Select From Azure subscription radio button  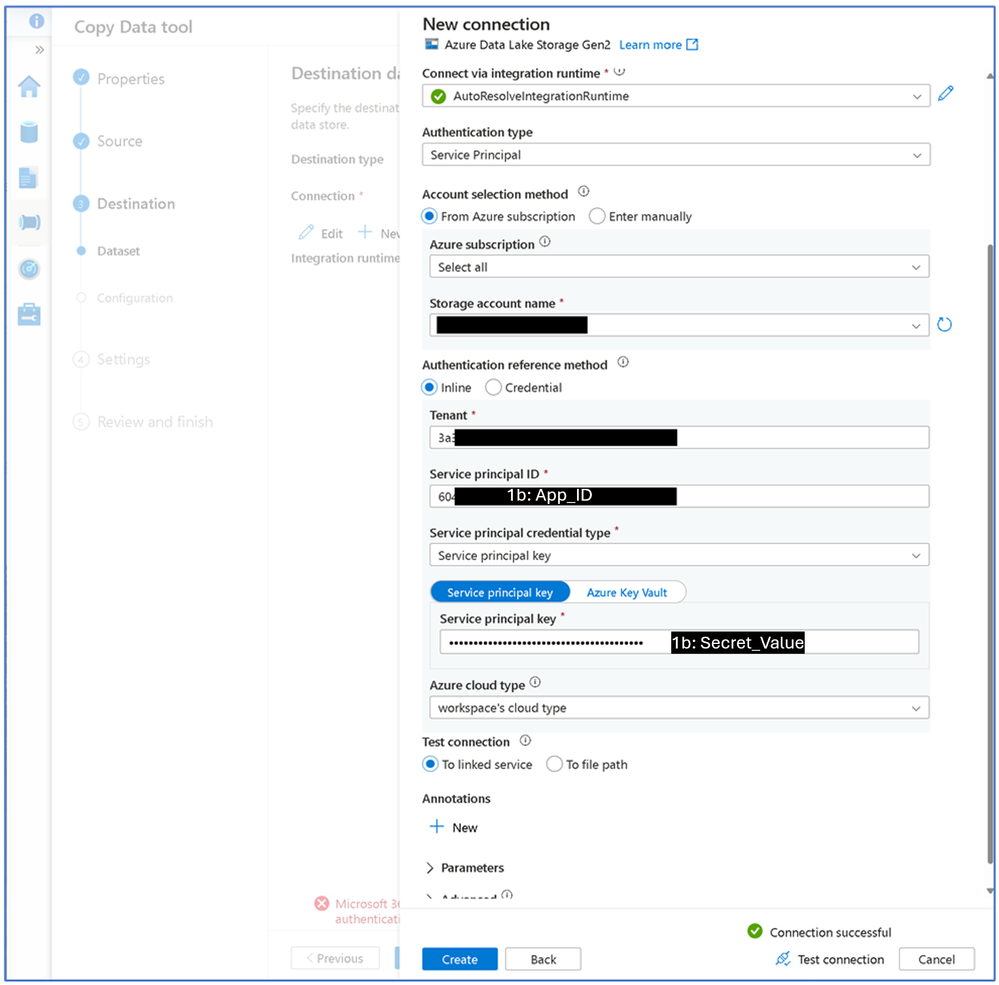tap(429, 217)
